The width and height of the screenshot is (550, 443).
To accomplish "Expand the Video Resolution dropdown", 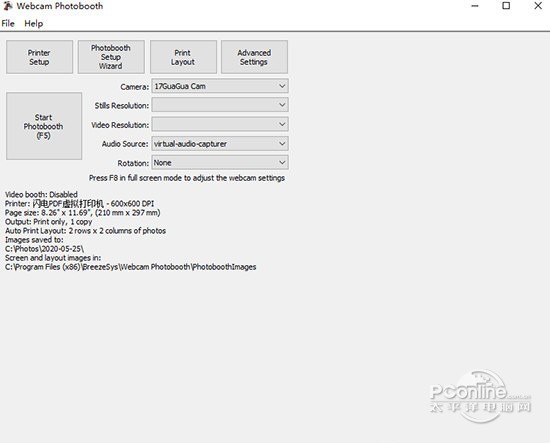I will click(220, 124).
